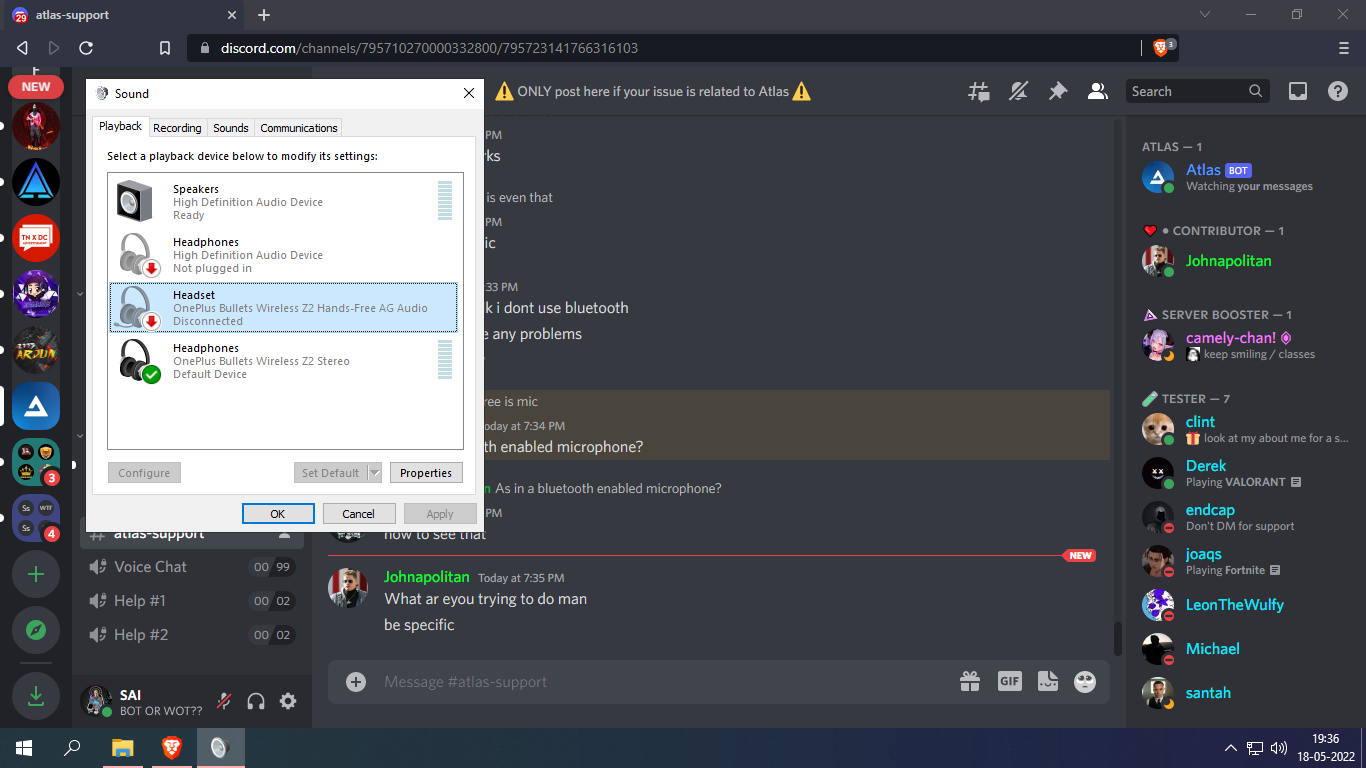Click the taskbar volume icon

(1278, 748)
